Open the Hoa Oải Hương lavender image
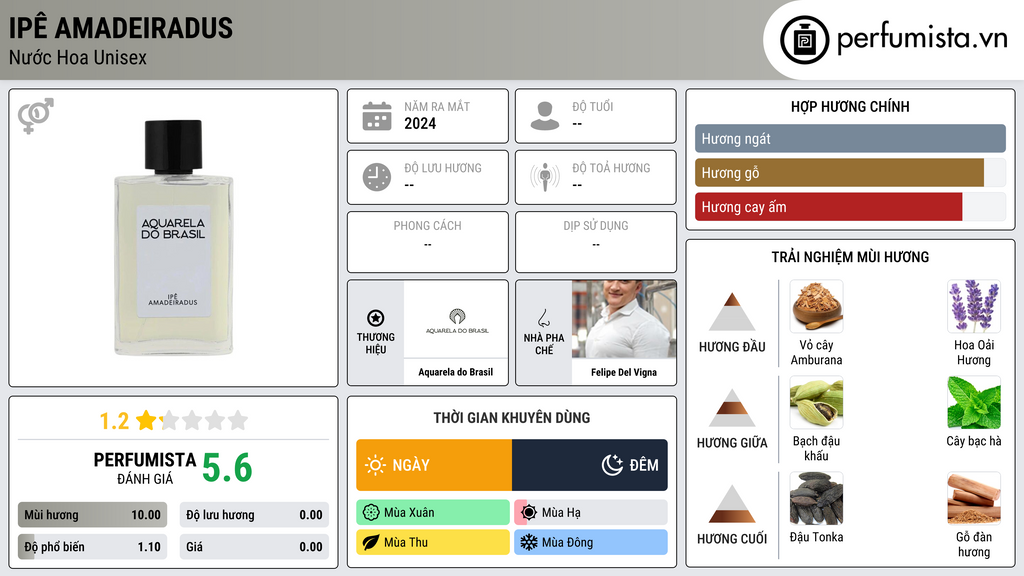The height and width of the screenshot is (576, 1024). (x=974, y=307)
